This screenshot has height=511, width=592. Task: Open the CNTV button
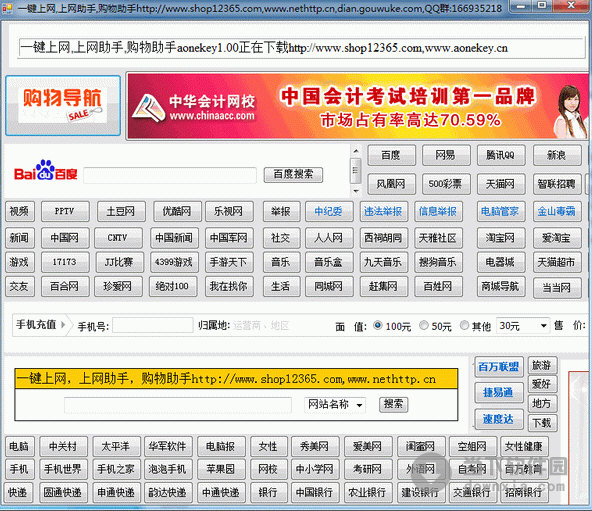point(118,238)
